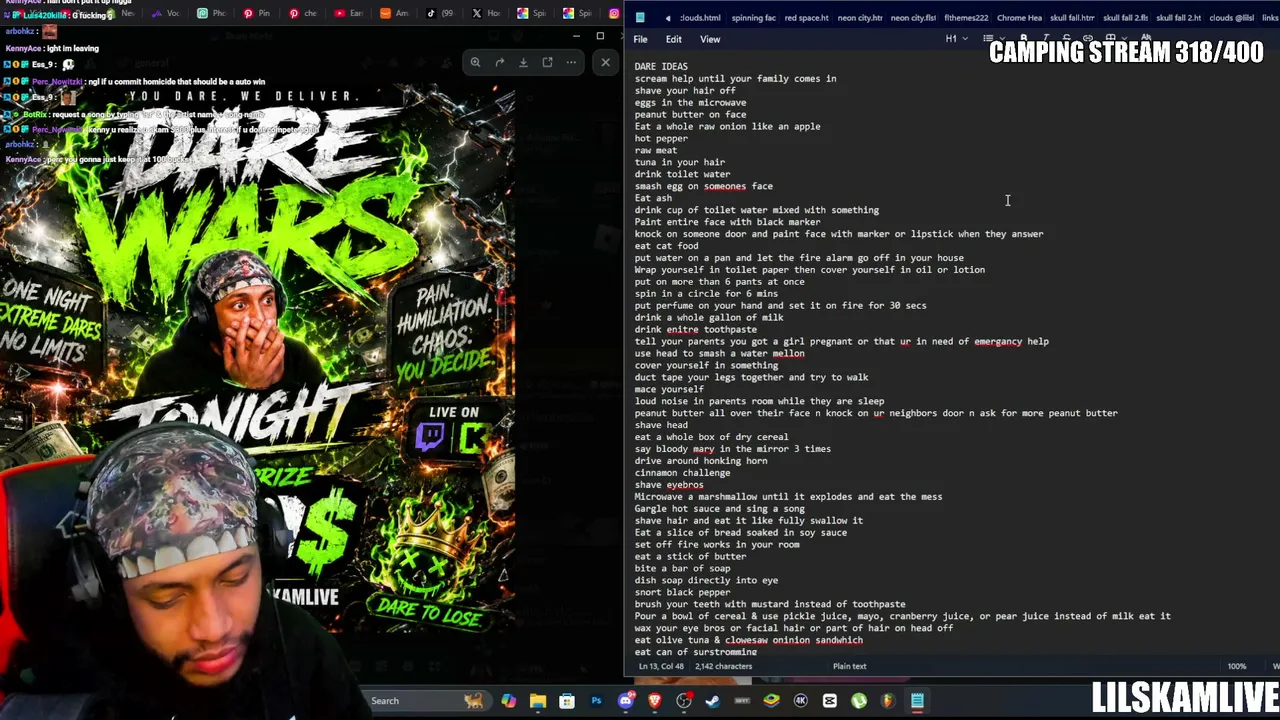The image size is (1280, 720).
Task: Open the image viewer more options menu
Action: click(571, 62)
